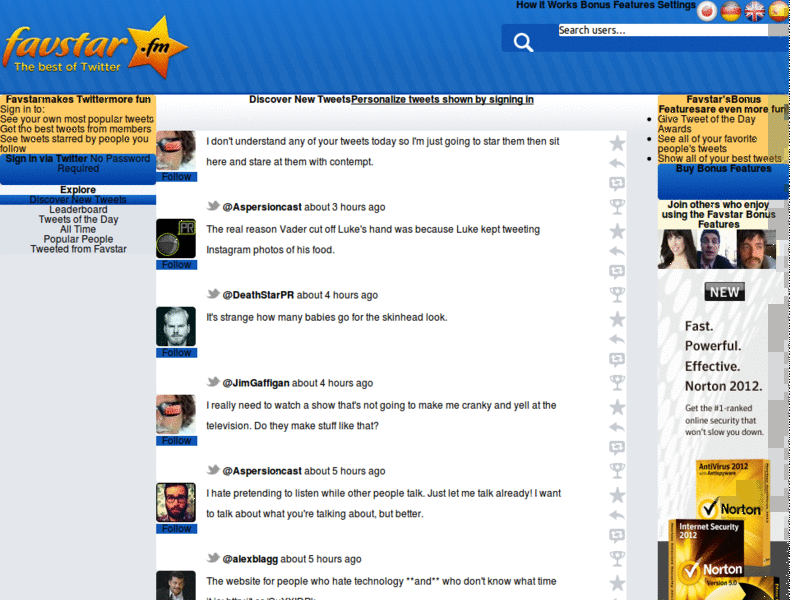Star the Vader cut off Luke's hand tweet
Screen dimensions: 800x600
(617, 231)
